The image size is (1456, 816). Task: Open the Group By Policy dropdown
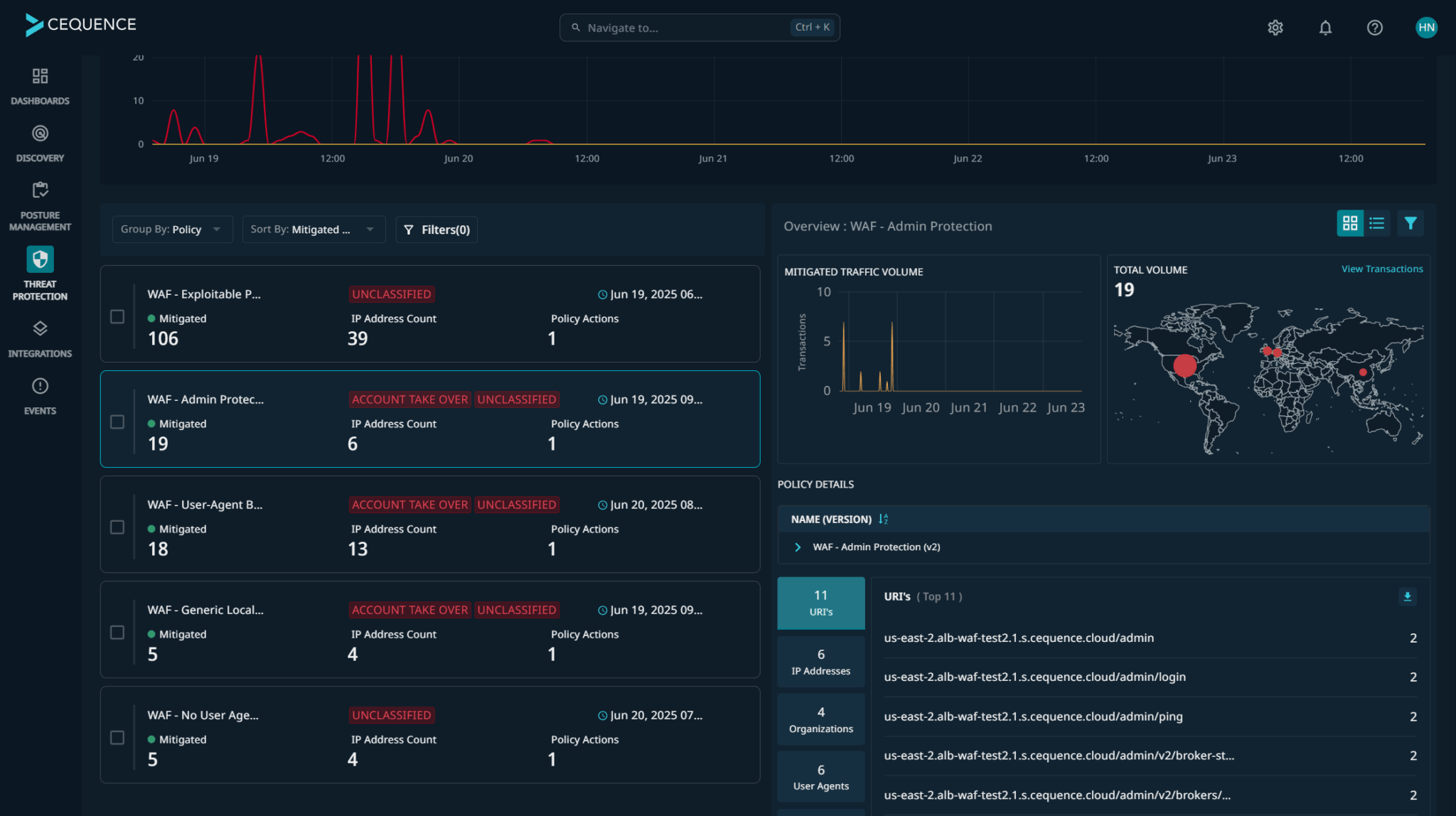click(x=172, y=229)
